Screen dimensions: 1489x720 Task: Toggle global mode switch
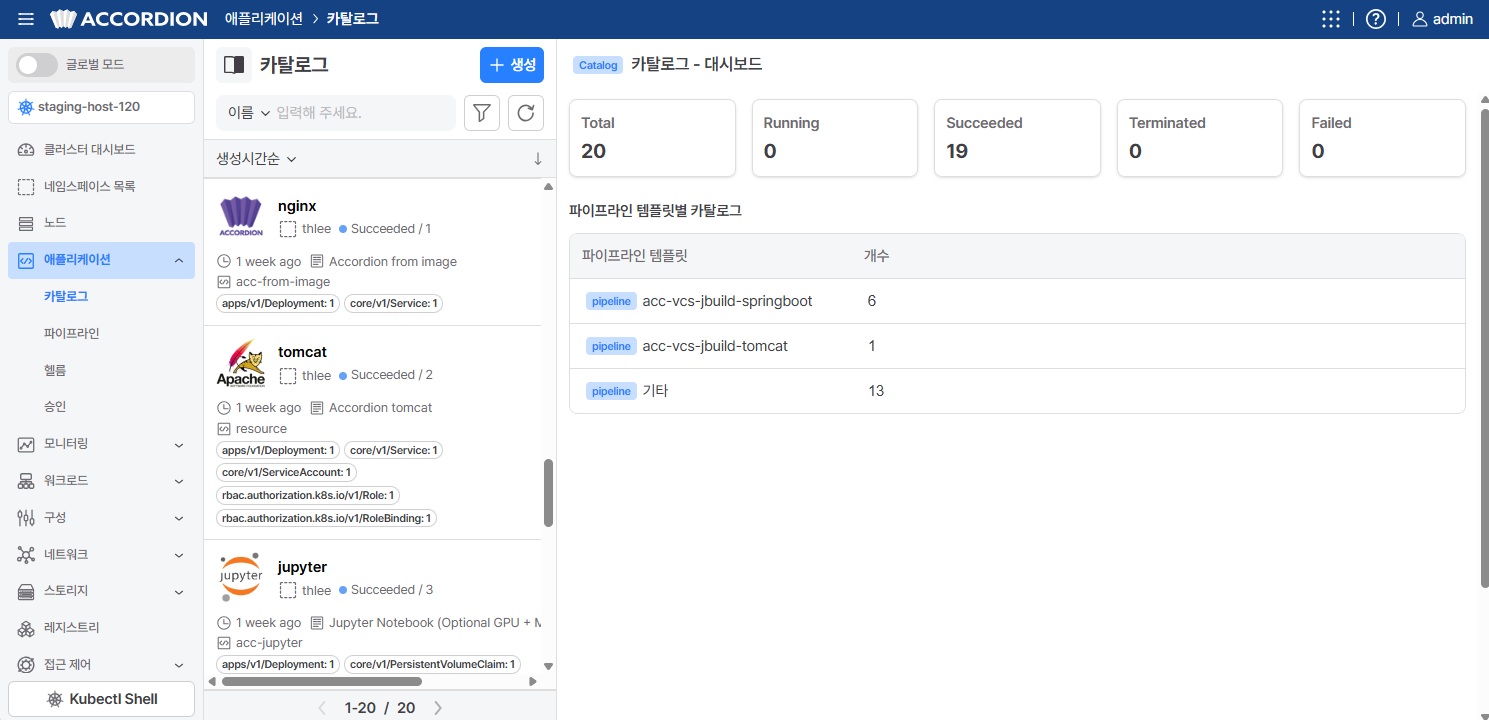[37, 65]
